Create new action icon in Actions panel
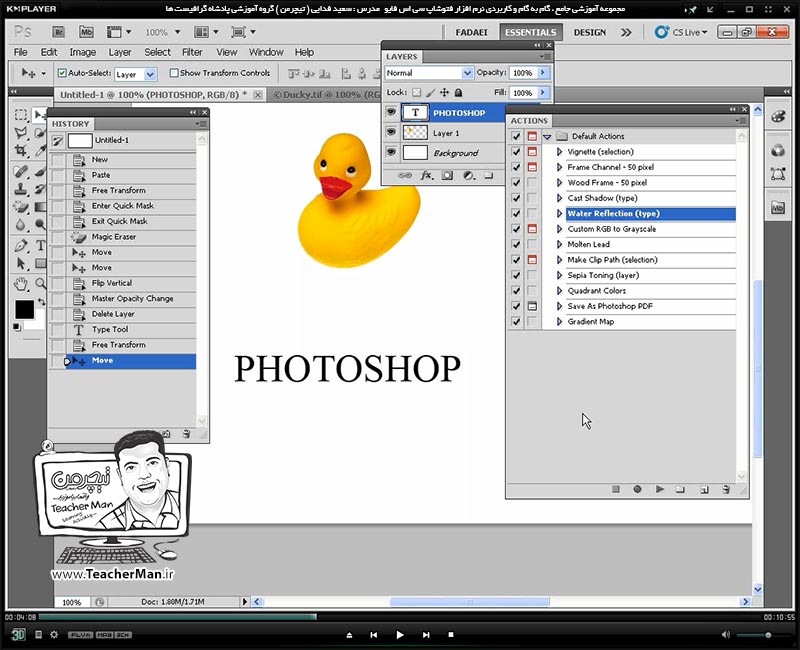 [704, 489]
